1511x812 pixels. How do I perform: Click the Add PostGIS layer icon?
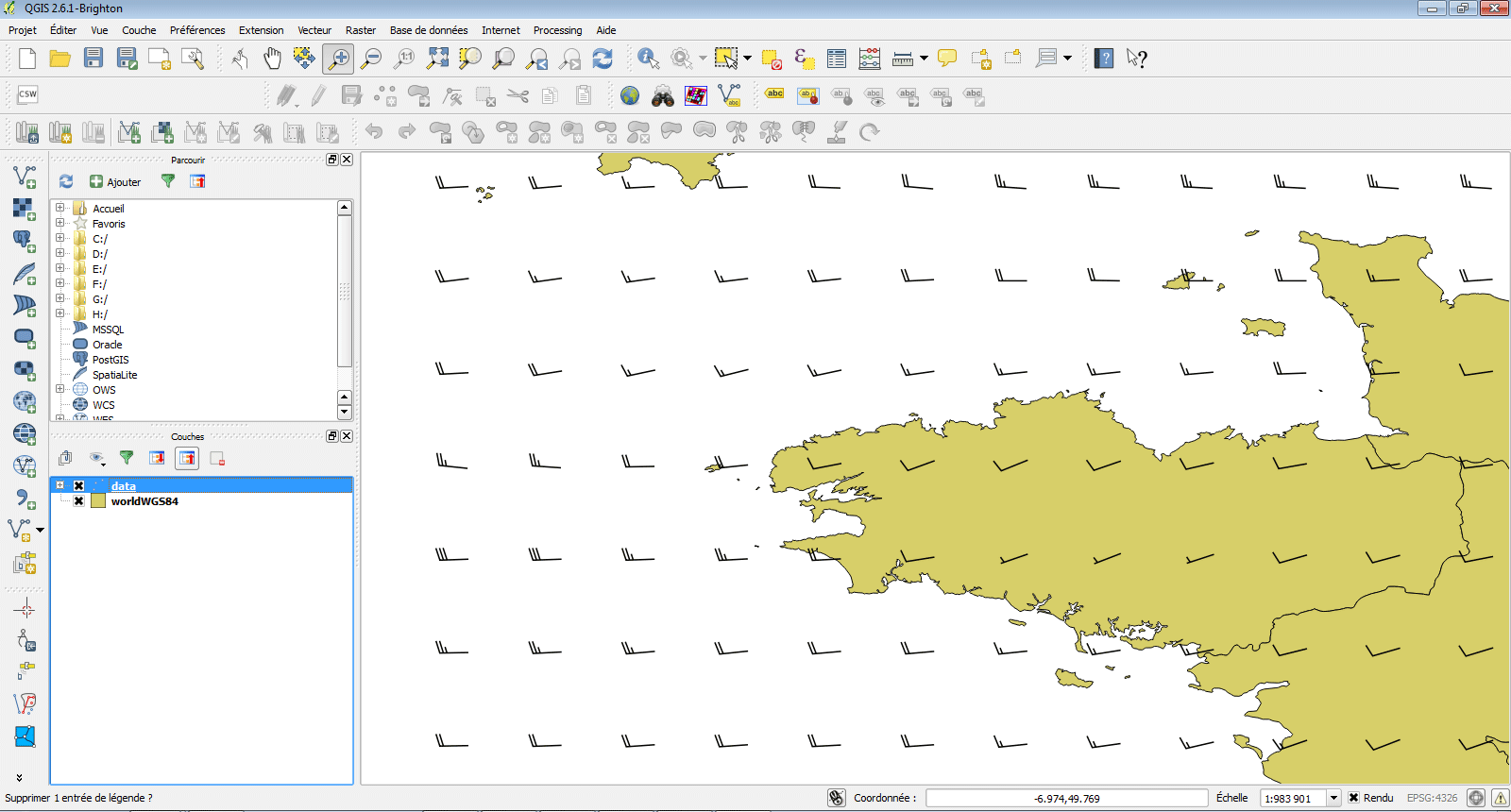tap(24, 241)
